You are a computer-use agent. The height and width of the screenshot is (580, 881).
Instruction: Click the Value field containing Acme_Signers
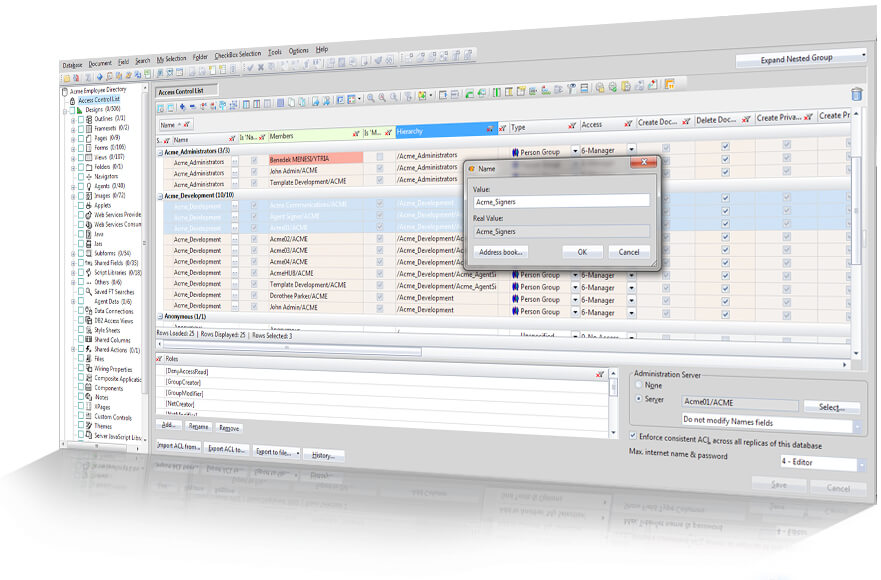click(x=561, y=201)
